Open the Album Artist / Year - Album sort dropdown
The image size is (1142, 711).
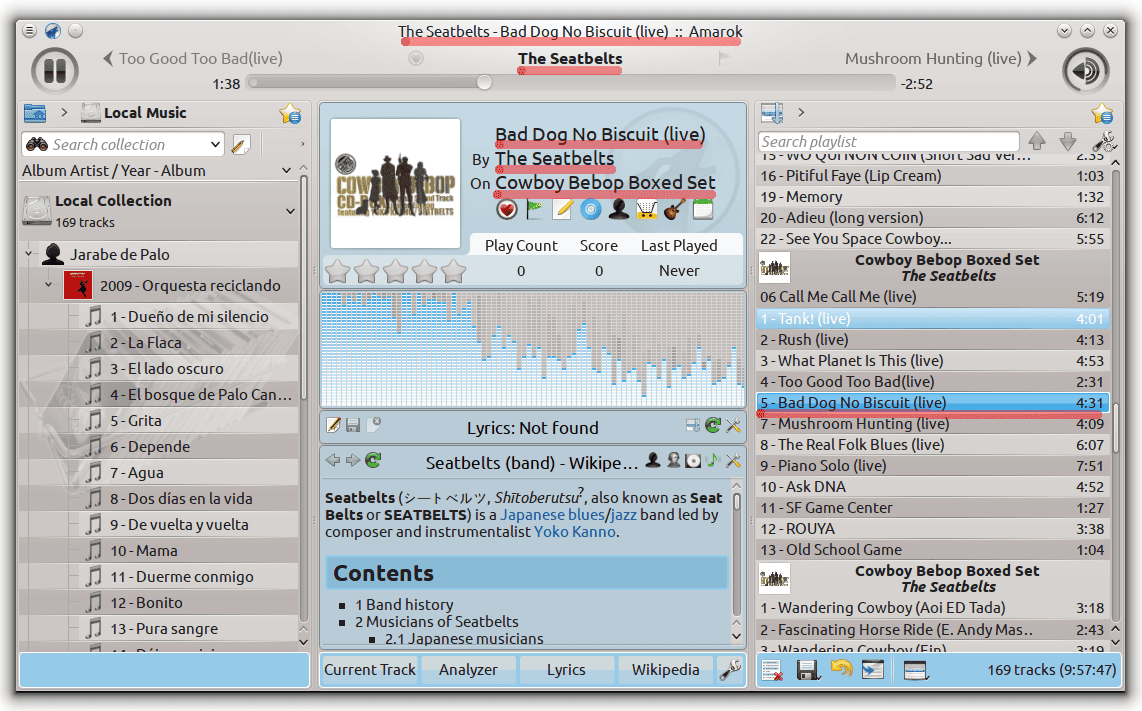coord(286,170)
